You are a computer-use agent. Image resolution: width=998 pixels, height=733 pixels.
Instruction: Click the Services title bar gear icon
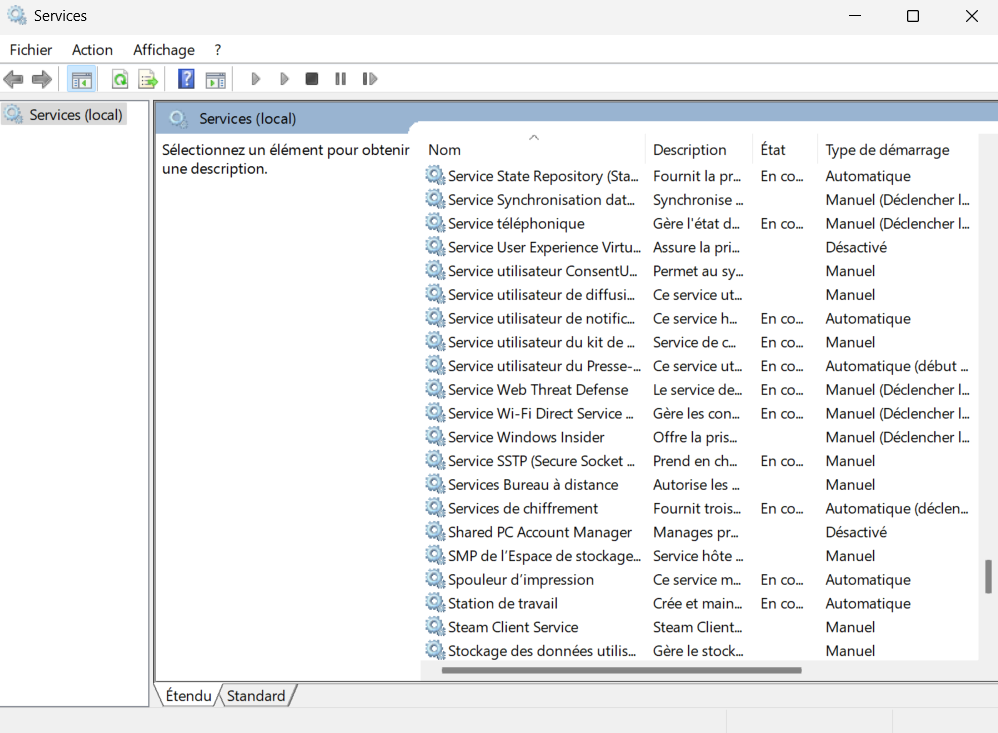[17, 15]
